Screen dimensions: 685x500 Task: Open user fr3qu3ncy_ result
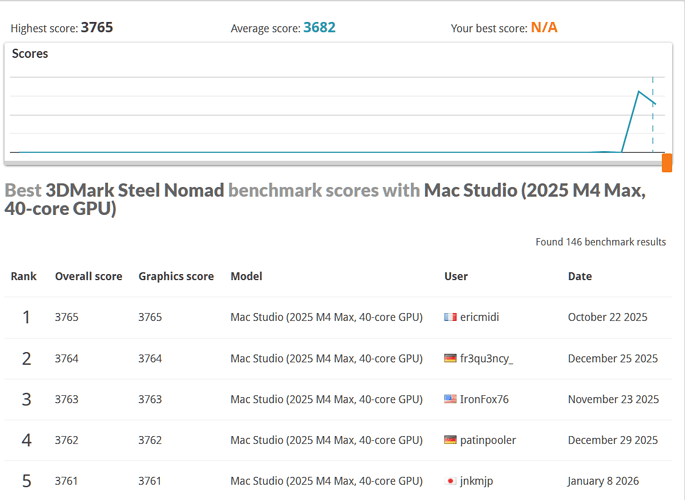pyautogui.click(x=486, y=359)
